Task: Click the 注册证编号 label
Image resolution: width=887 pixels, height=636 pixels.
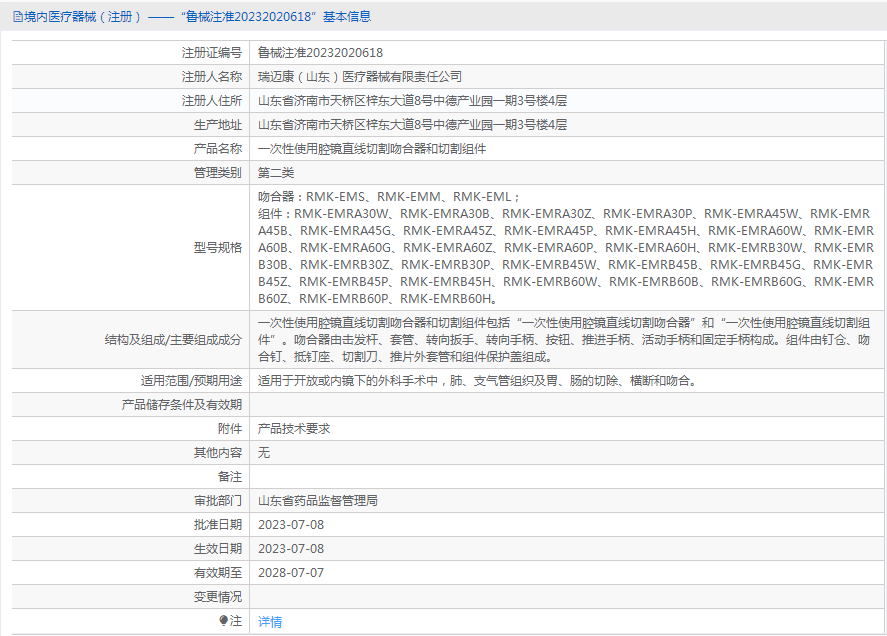Action: point(212,53)
